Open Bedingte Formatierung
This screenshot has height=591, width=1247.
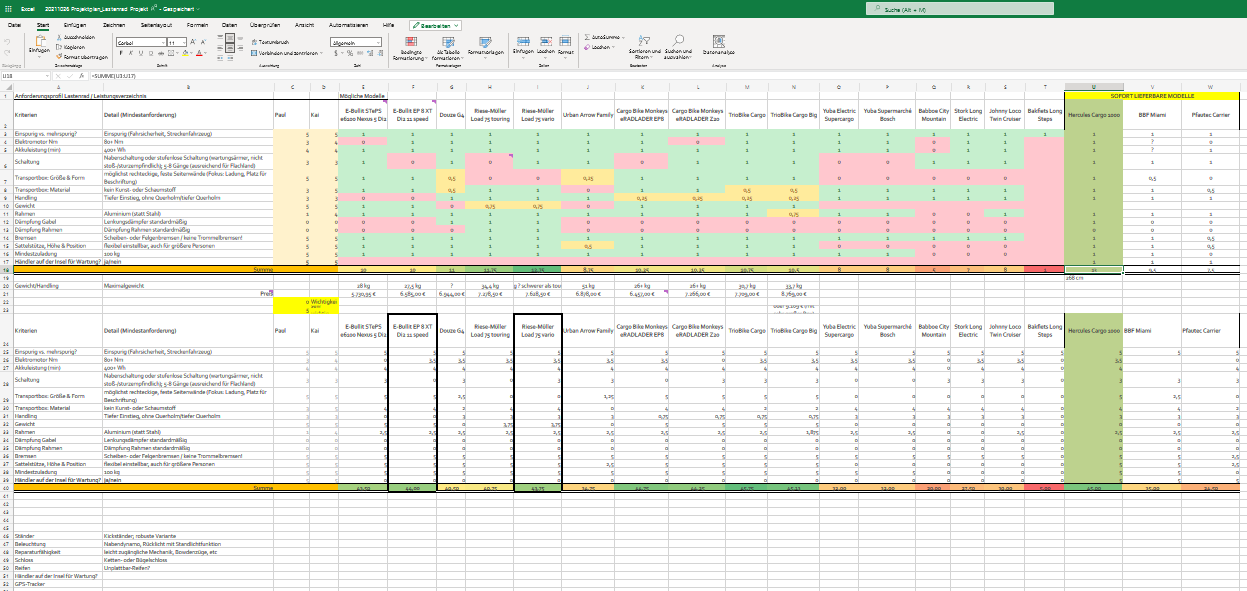click(x=410, y=50)
